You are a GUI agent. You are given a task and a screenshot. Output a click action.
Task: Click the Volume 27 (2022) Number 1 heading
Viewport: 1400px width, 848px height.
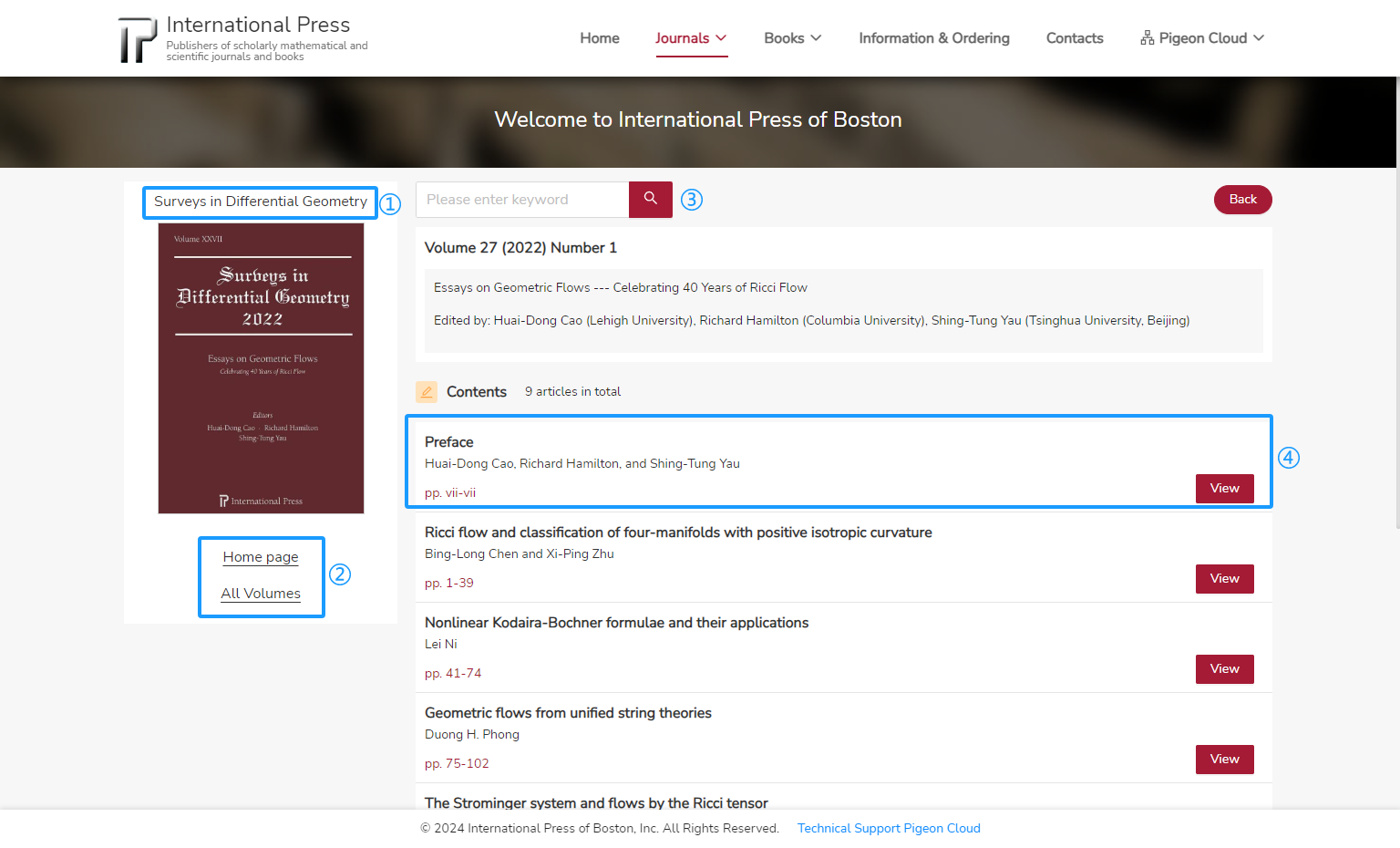click(520, 248)
